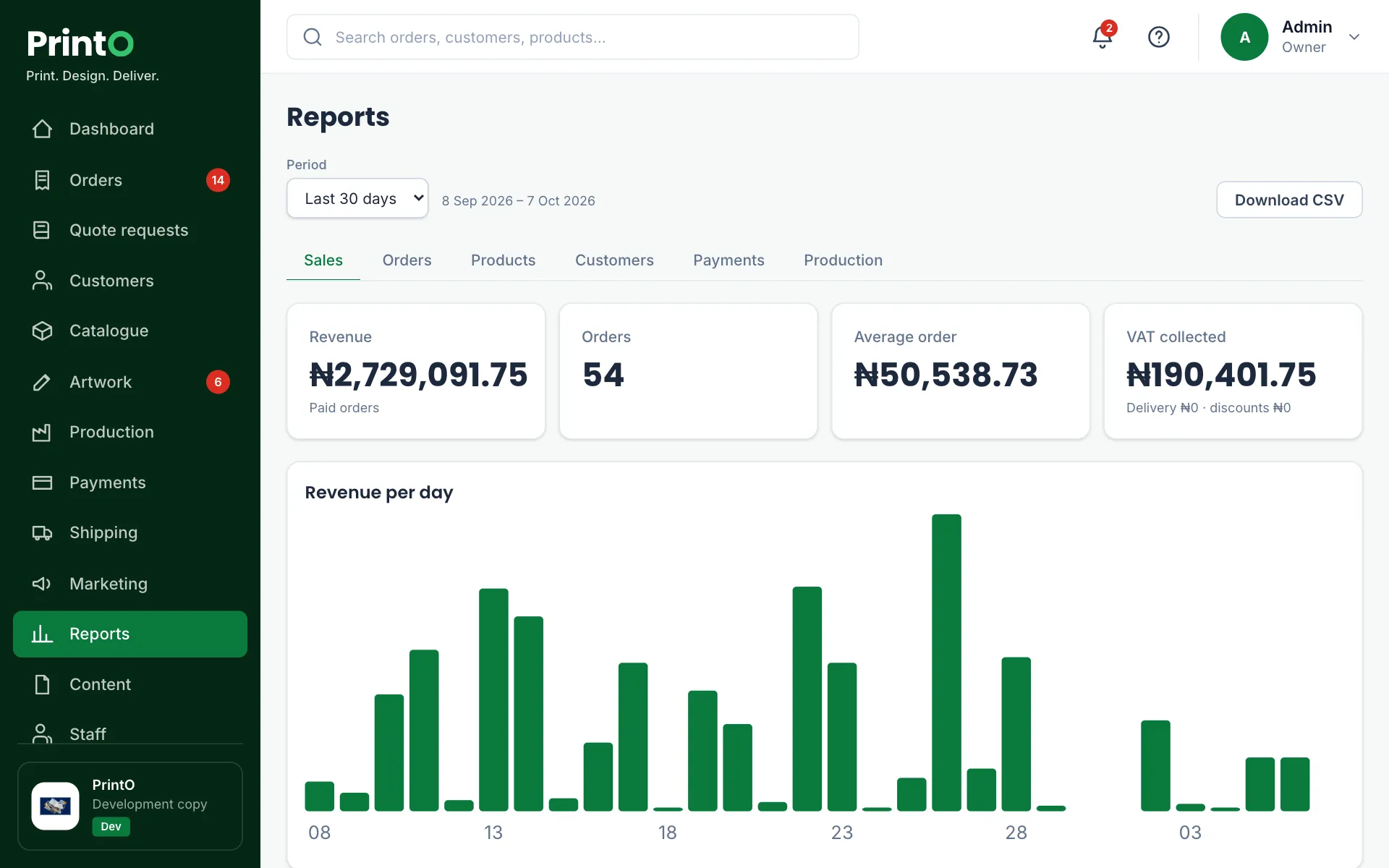Screen dimensions: 1389x868
Task: Click the Admin avatar circle
Action: point(1244,37)
